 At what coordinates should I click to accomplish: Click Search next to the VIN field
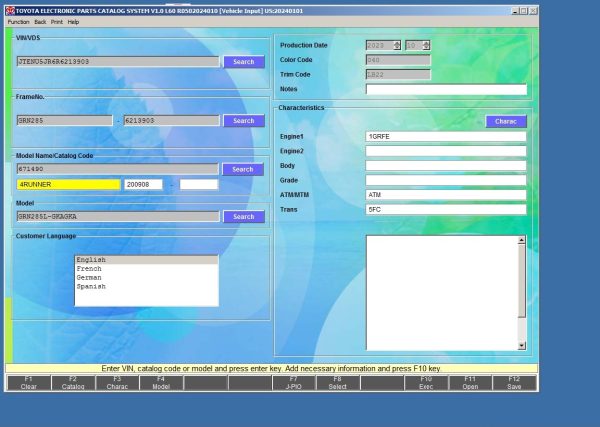(243, 62)
